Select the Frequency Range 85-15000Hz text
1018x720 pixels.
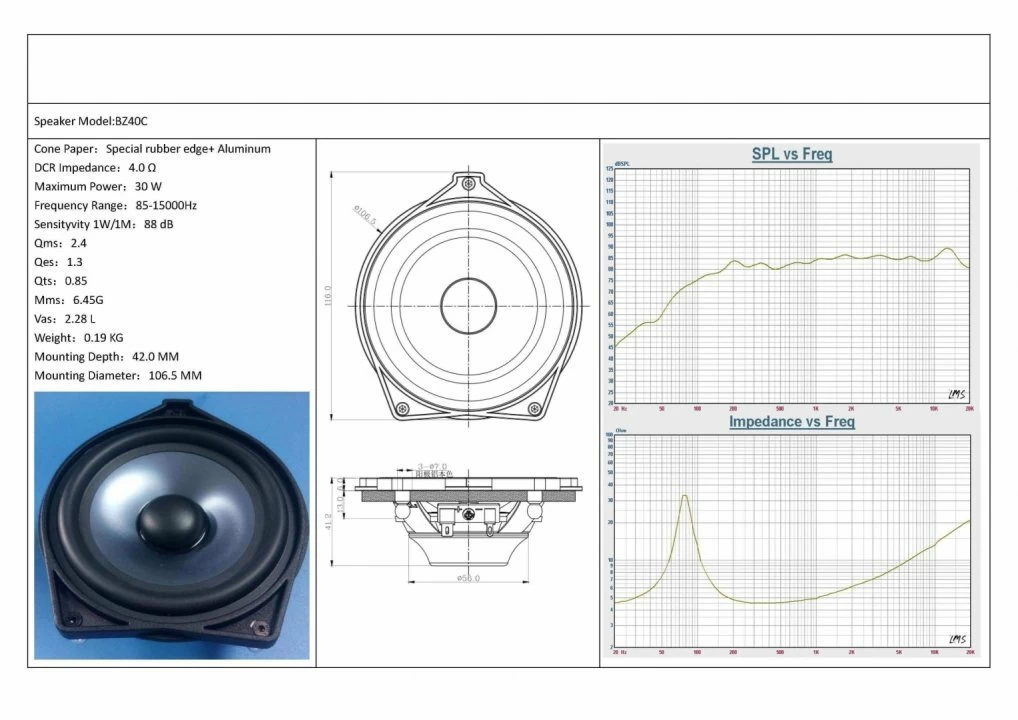coord(117,205)
